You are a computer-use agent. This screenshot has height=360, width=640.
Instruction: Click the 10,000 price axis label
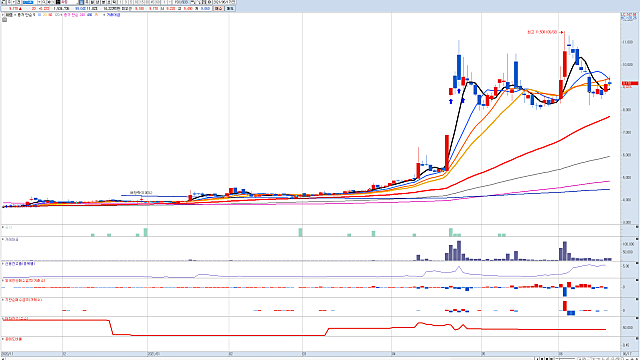[x=627, y=64]
